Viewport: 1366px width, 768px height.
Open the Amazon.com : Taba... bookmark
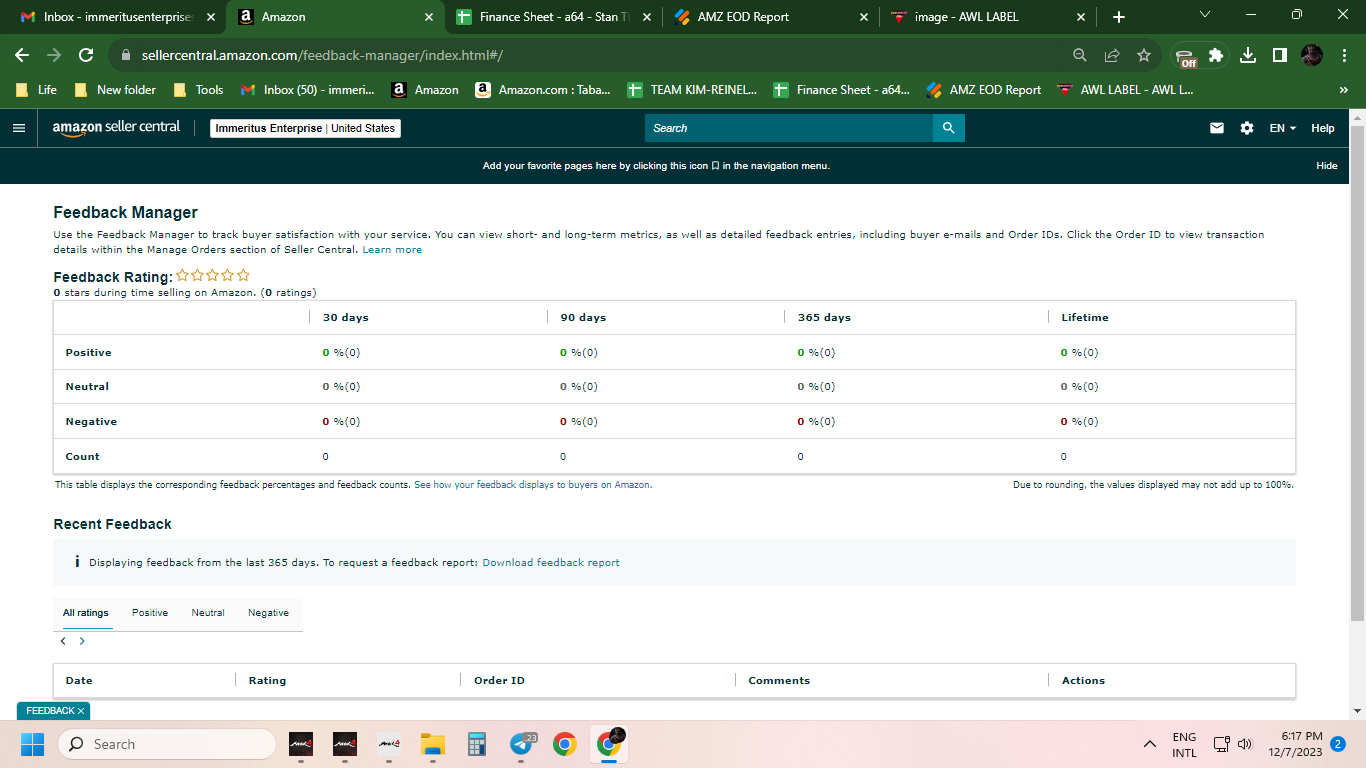(x=543, y=90)
